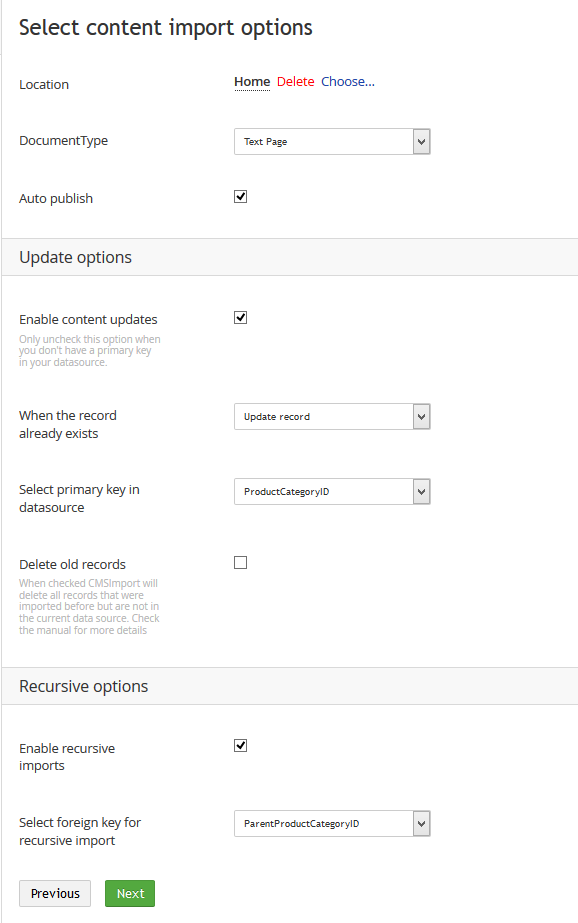Click the Previous button

coord(55,894)
